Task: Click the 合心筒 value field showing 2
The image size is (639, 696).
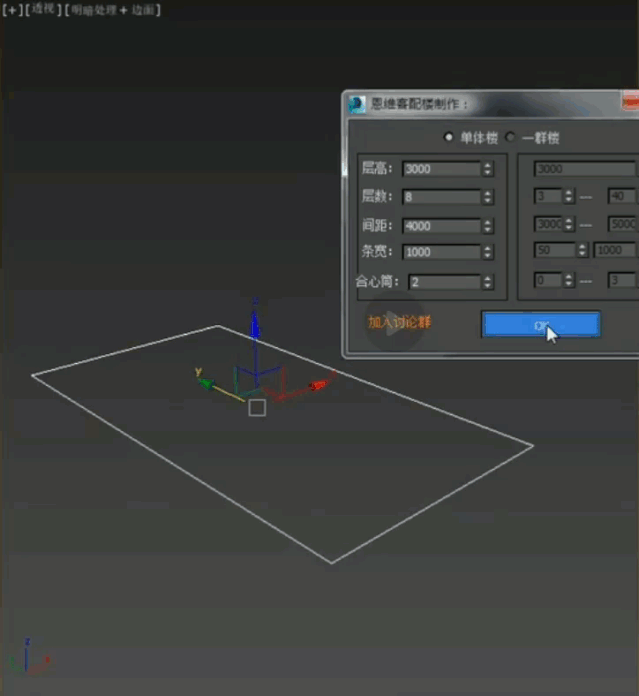Action: pyautogui.click(x=445, y=282)
